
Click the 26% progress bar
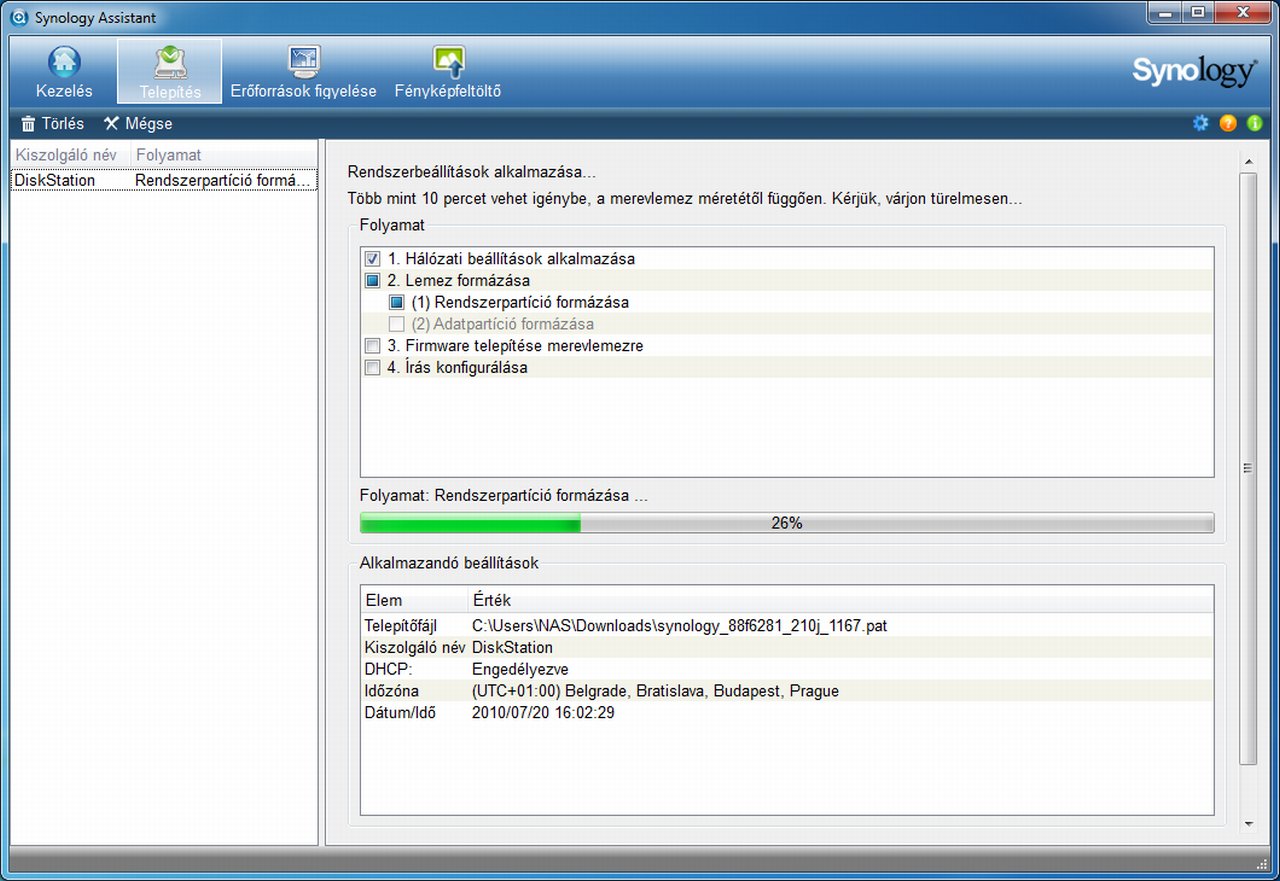tap(787, 523)
